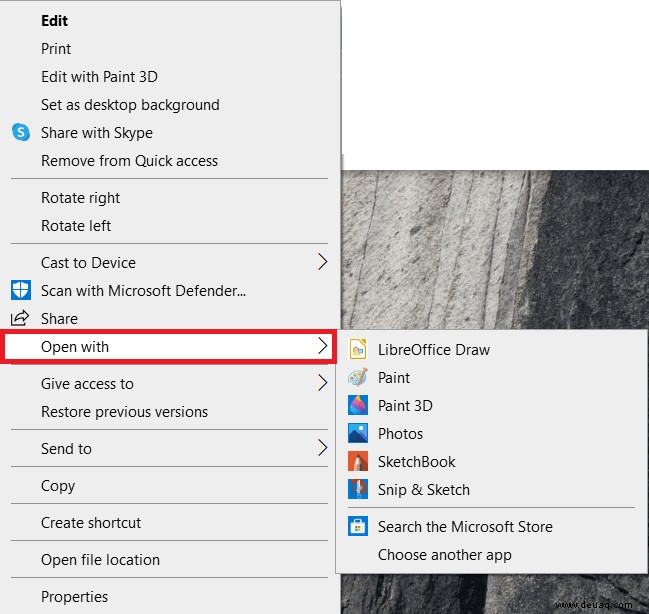Click the LibreOffice Draw icon
The height and width of the screenshot is (614, 649).
358,349
